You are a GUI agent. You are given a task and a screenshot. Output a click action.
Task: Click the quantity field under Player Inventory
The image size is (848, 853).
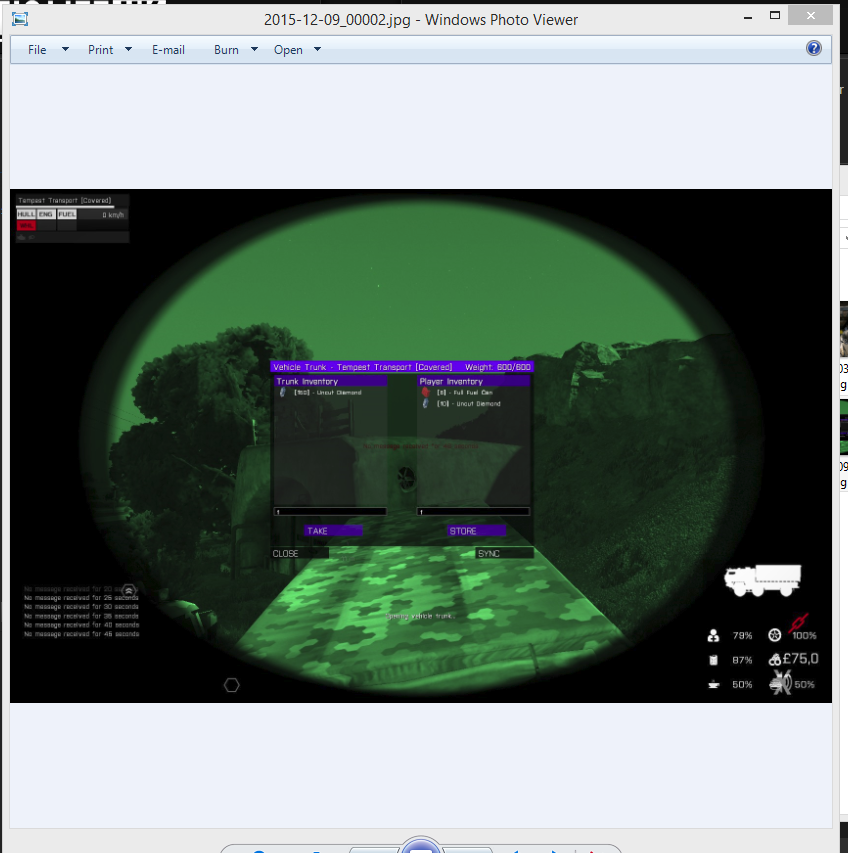tap(473, 511)
